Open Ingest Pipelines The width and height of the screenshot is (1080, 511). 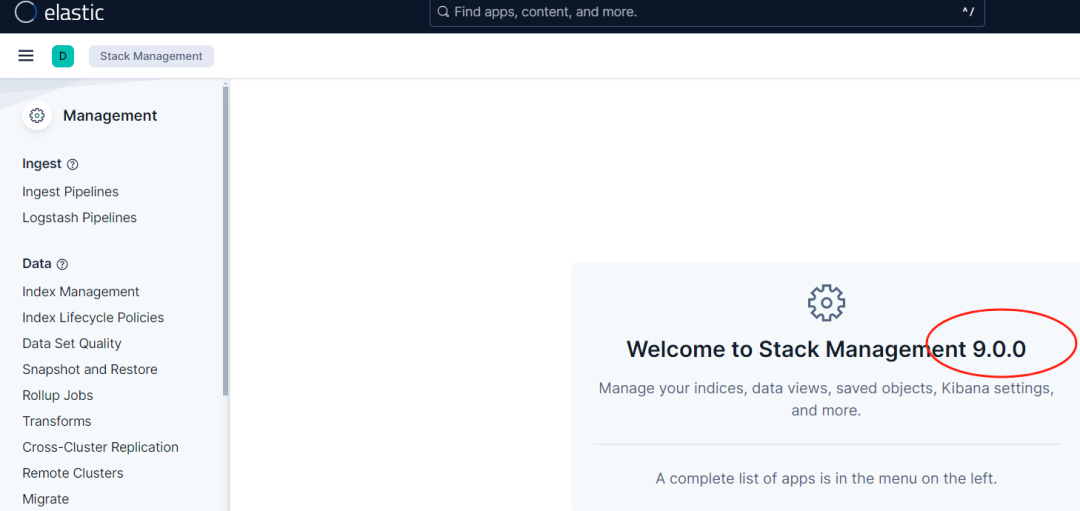(70, 191)
